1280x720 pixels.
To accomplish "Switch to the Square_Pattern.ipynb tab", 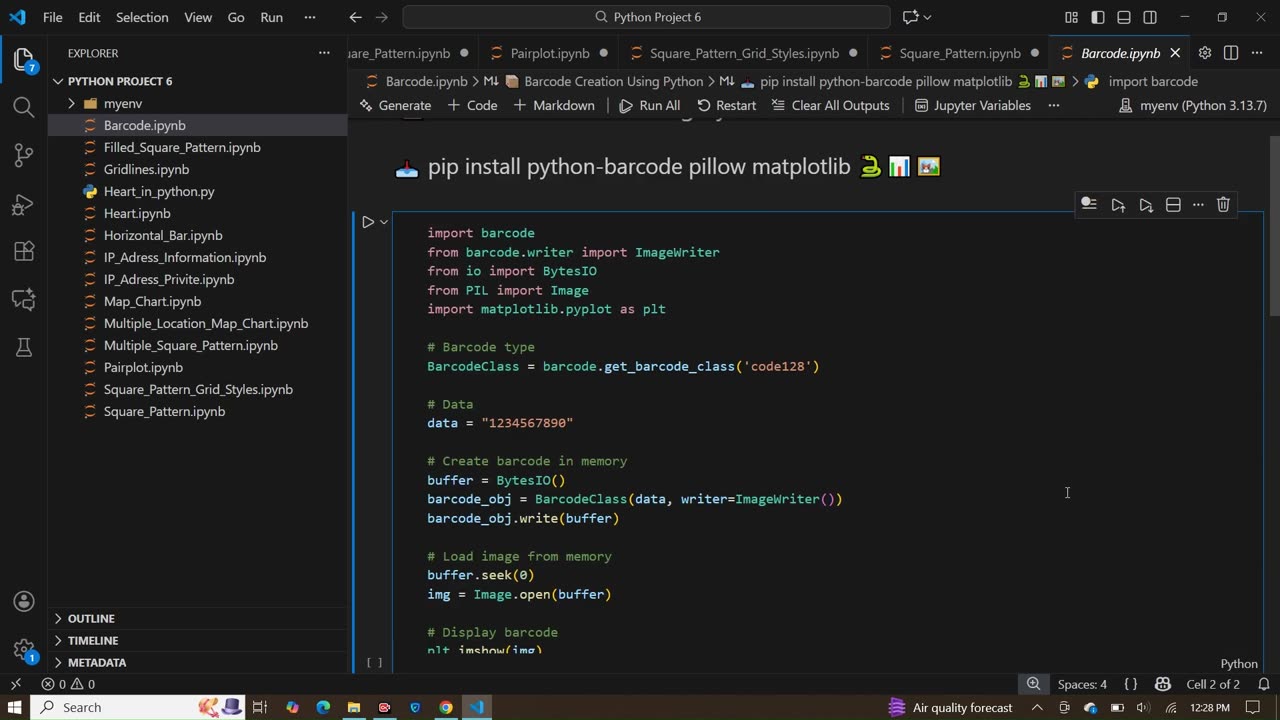I will pyautogui.click(x=960, y=53).
